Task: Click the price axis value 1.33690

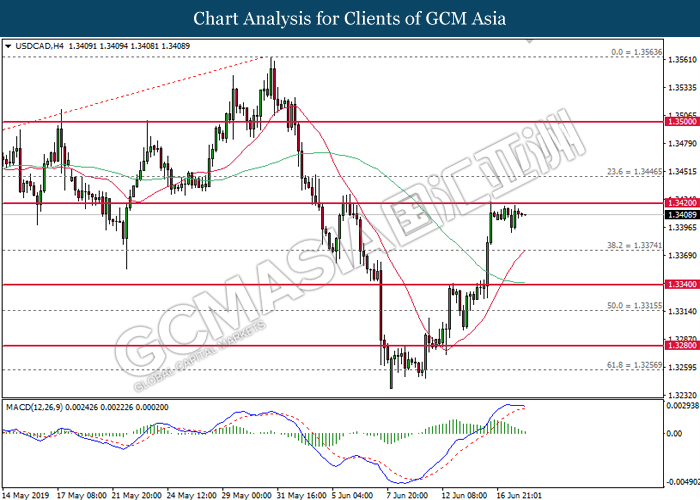Action: 682,256
